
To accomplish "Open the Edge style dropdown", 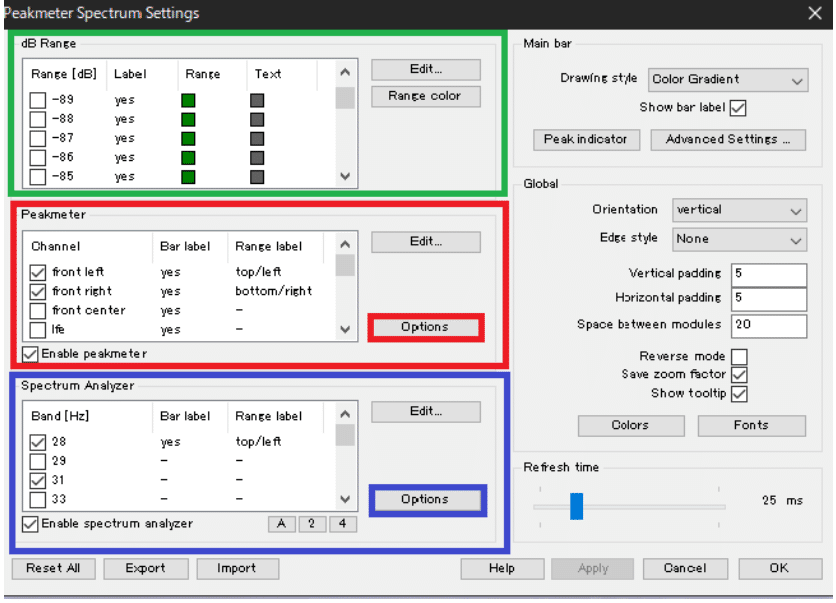I will coord(739,239).
